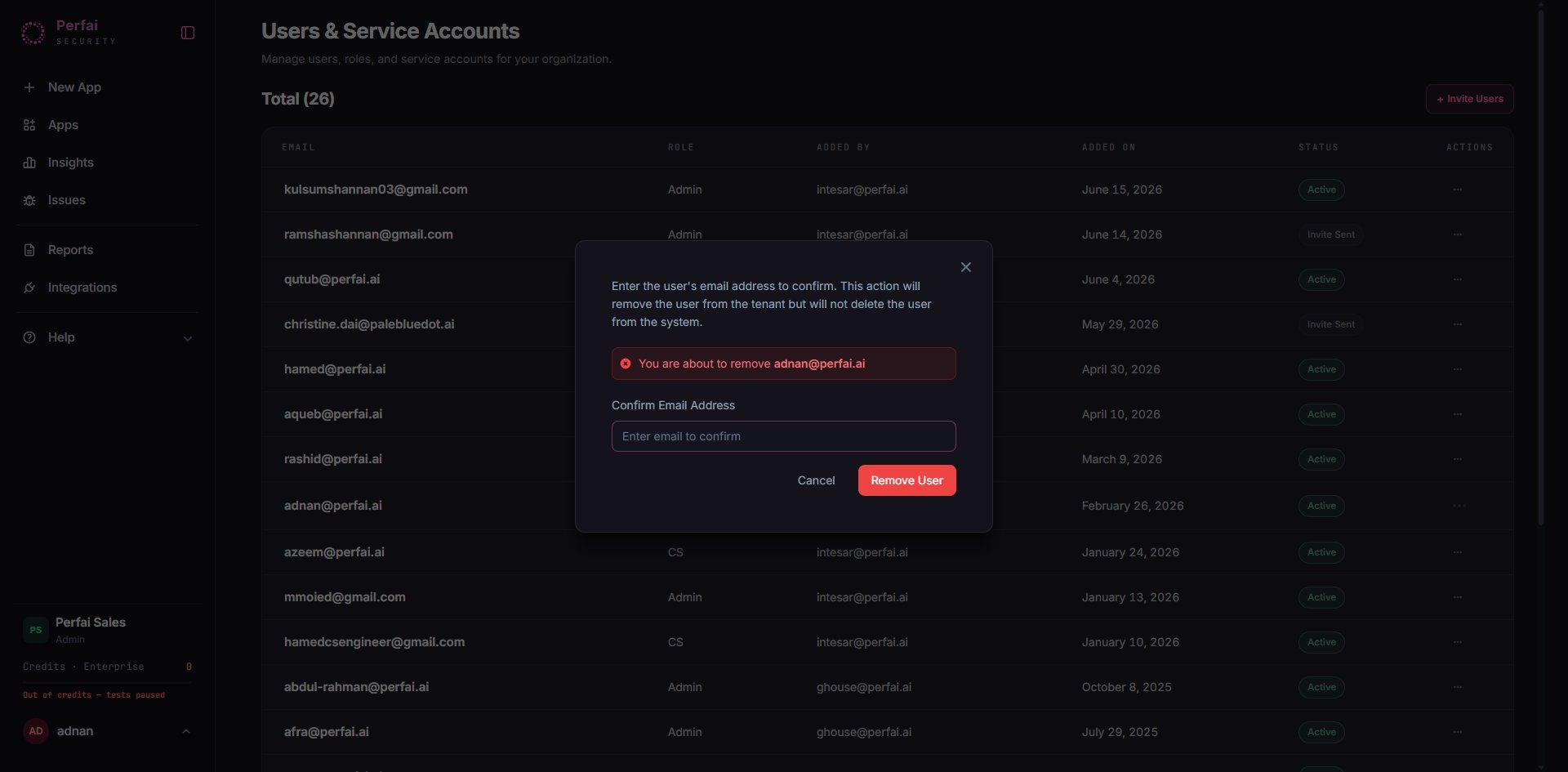Click the PS Perfai Sales tenant badge
The height and width of the screenshot is (772, 1568).
tap(36, 630)
